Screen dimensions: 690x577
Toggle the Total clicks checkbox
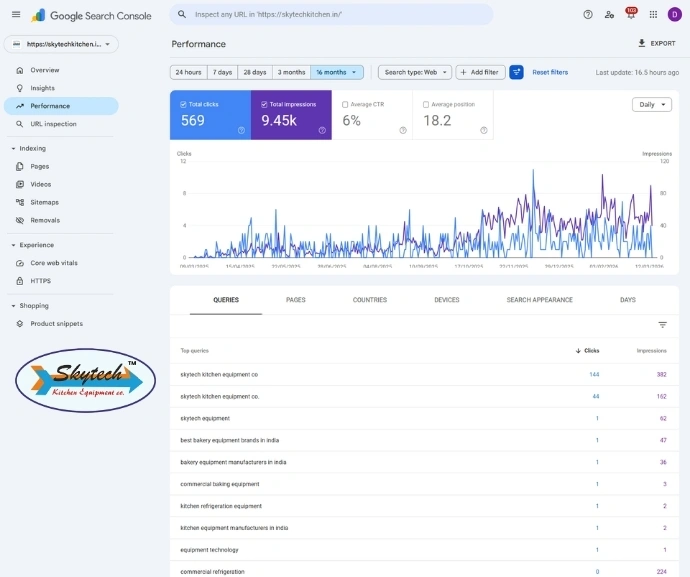pos(184,104)
